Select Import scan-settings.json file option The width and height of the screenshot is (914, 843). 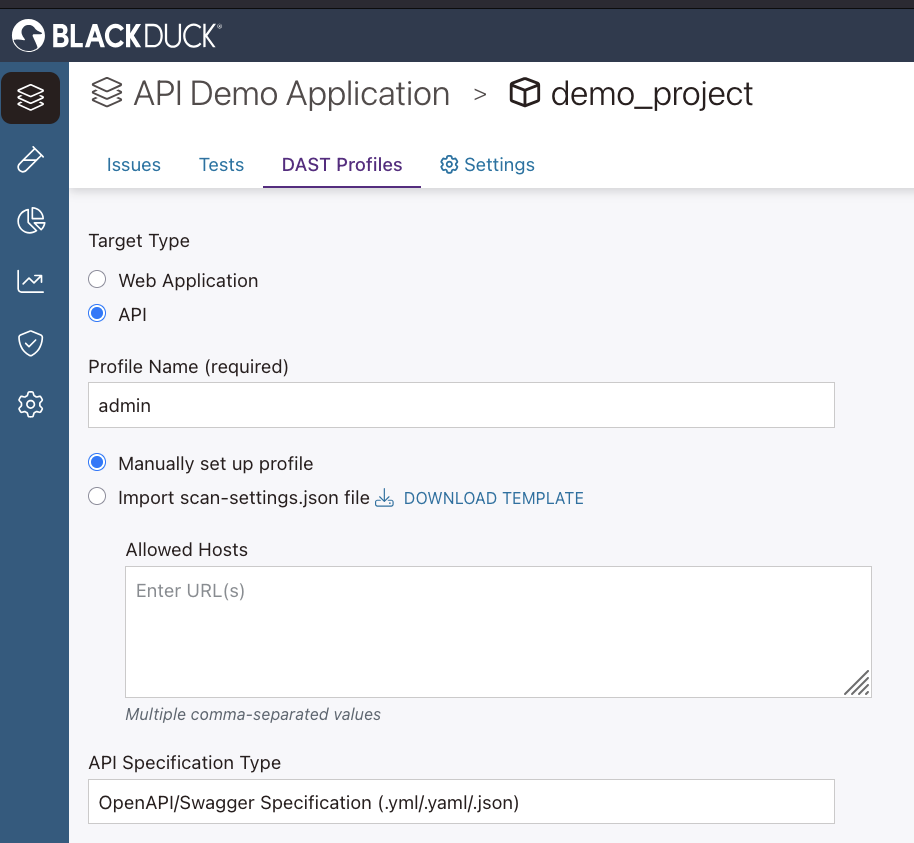point(97,496)
